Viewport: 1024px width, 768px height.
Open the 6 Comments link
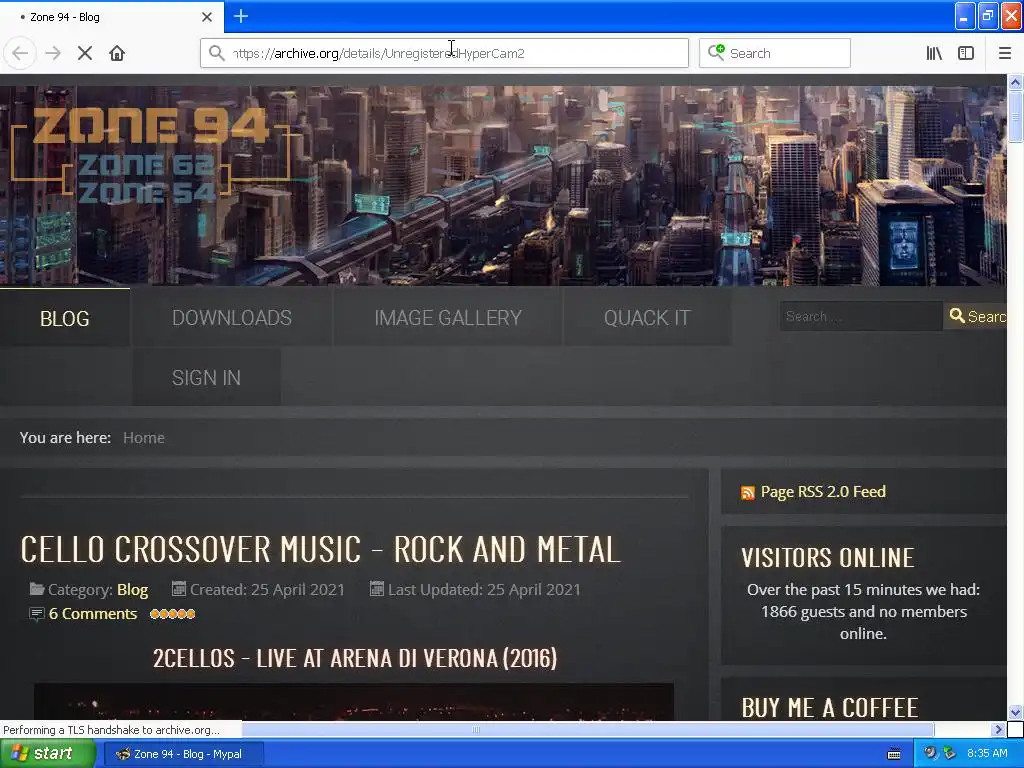(x=93, y=614)
